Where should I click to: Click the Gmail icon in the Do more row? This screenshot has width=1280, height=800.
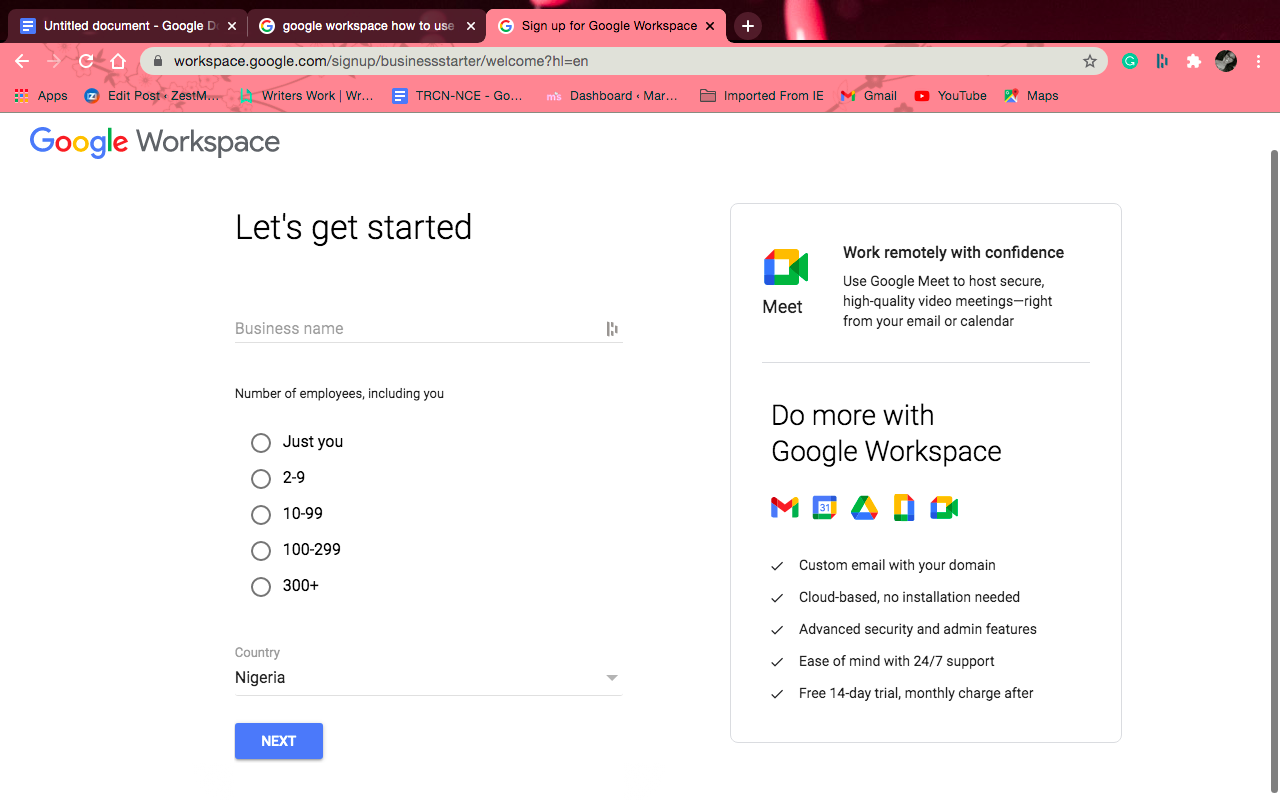point(784,507)
